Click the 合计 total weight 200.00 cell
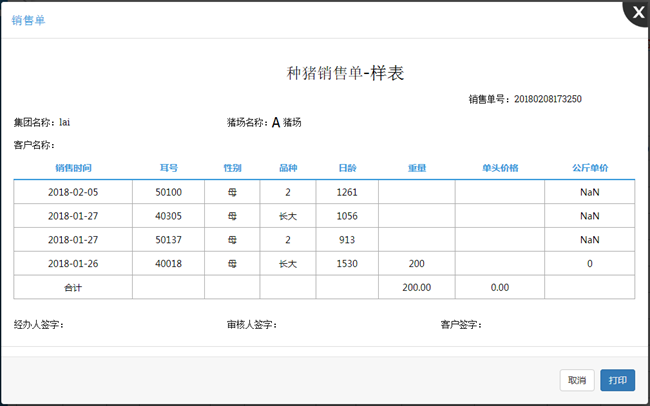 tap(417, 287)
